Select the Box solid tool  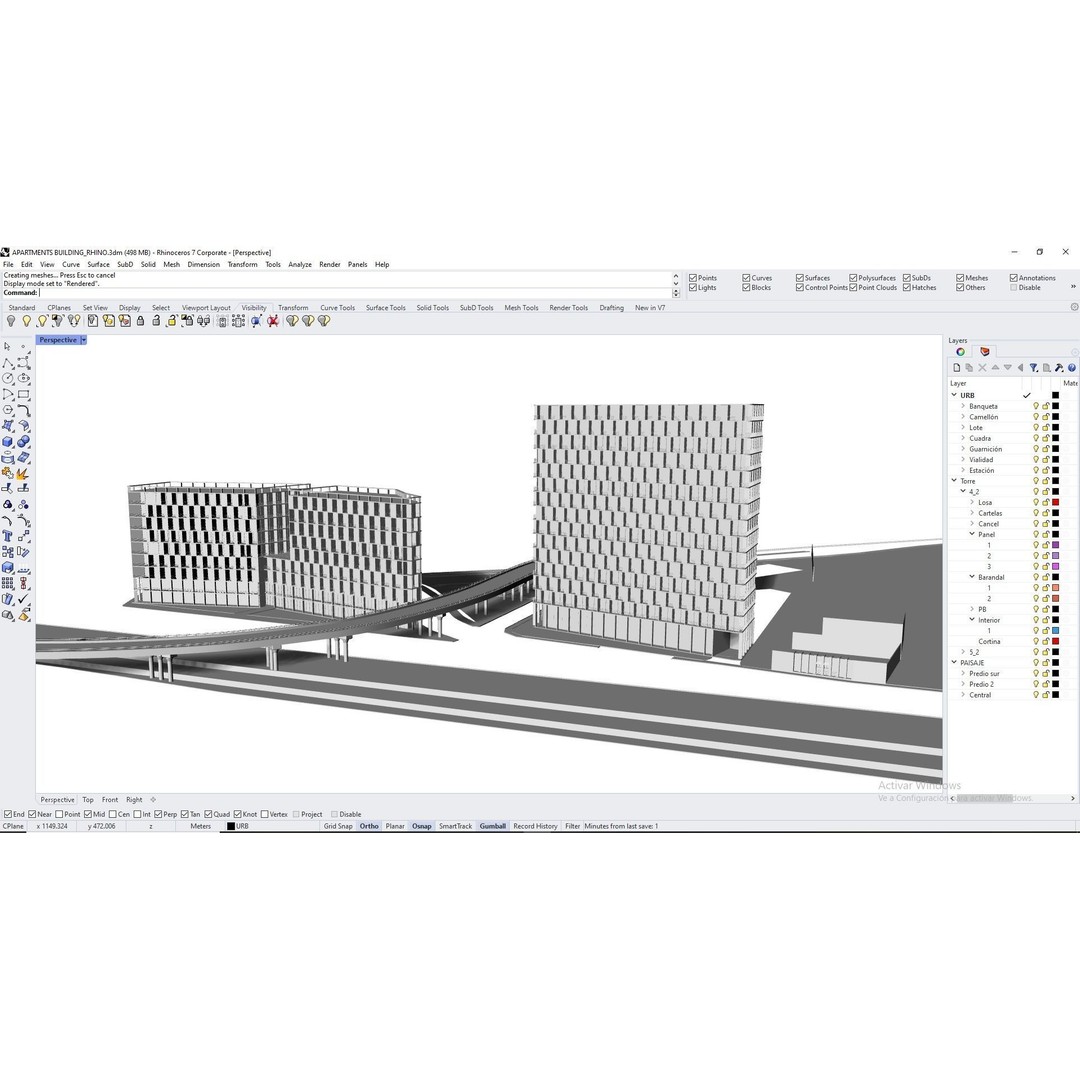pyautogui.click(x=8, y=442)
